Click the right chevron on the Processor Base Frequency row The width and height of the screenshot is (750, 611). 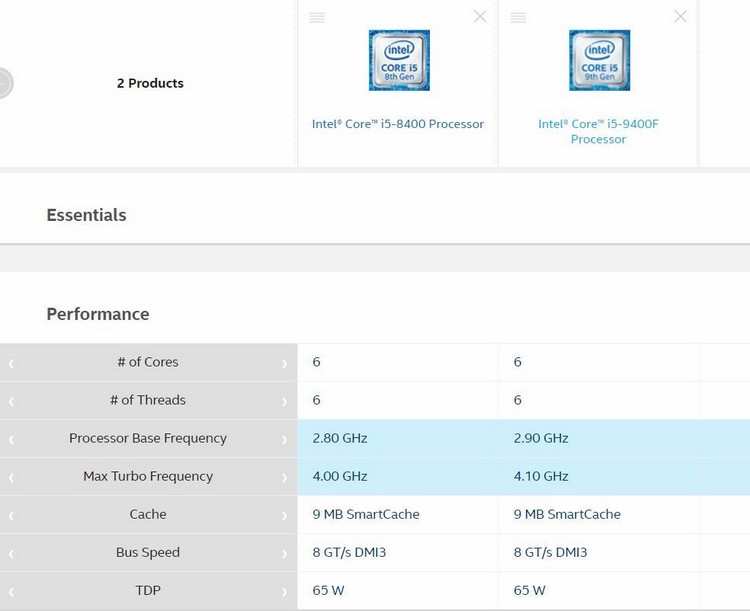click(284, 440)
